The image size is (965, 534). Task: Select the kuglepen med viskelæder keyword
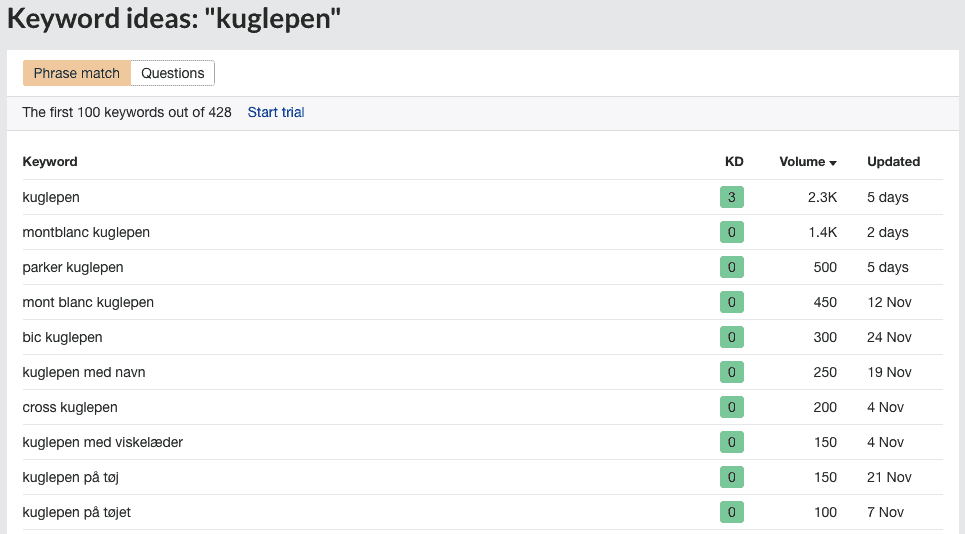coord(103,442)
